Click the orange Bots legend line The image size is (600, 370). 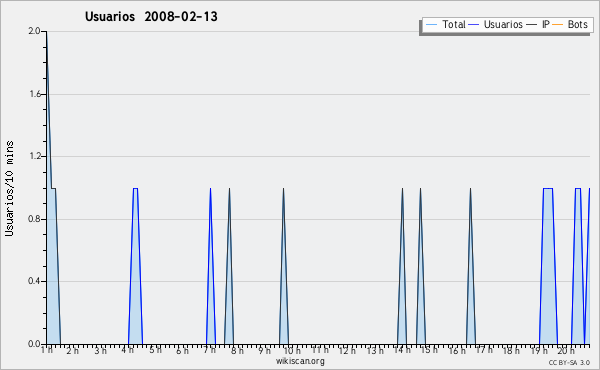click(x=558, y=25)
